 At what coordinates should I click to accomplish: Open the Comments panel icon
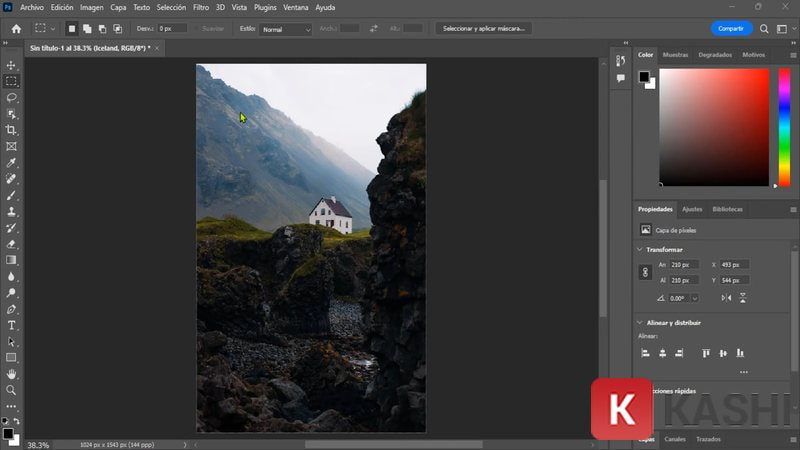click(x=620, y=78)
